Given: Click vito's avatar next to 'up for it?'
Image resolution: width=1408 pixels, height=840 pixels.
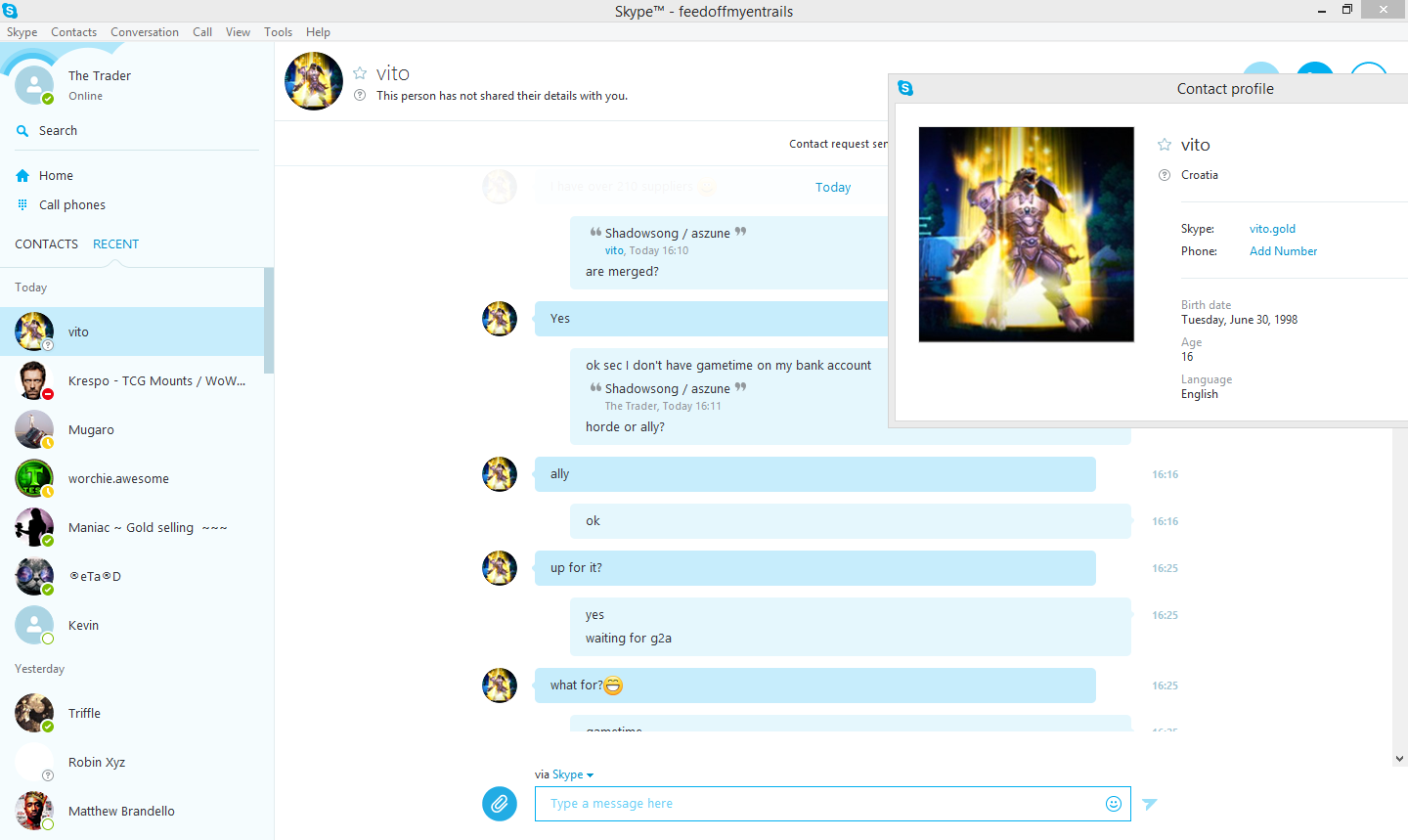Looking at the screenshot, I should (500, 568).
